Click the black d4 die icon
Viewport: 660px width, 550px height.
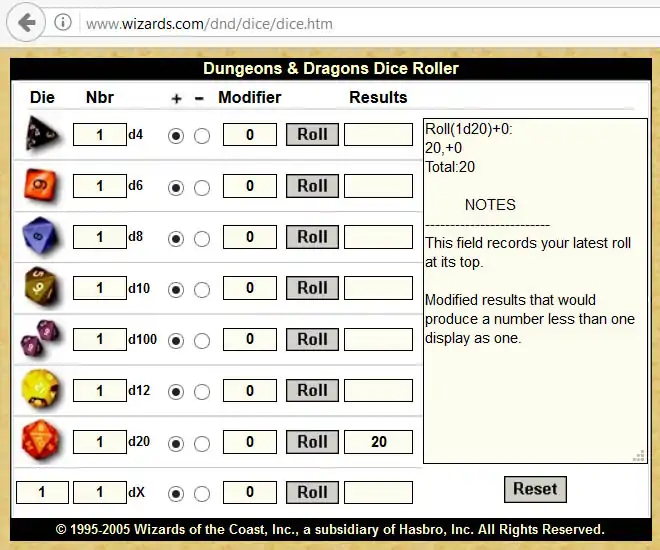tap(42, 134)
